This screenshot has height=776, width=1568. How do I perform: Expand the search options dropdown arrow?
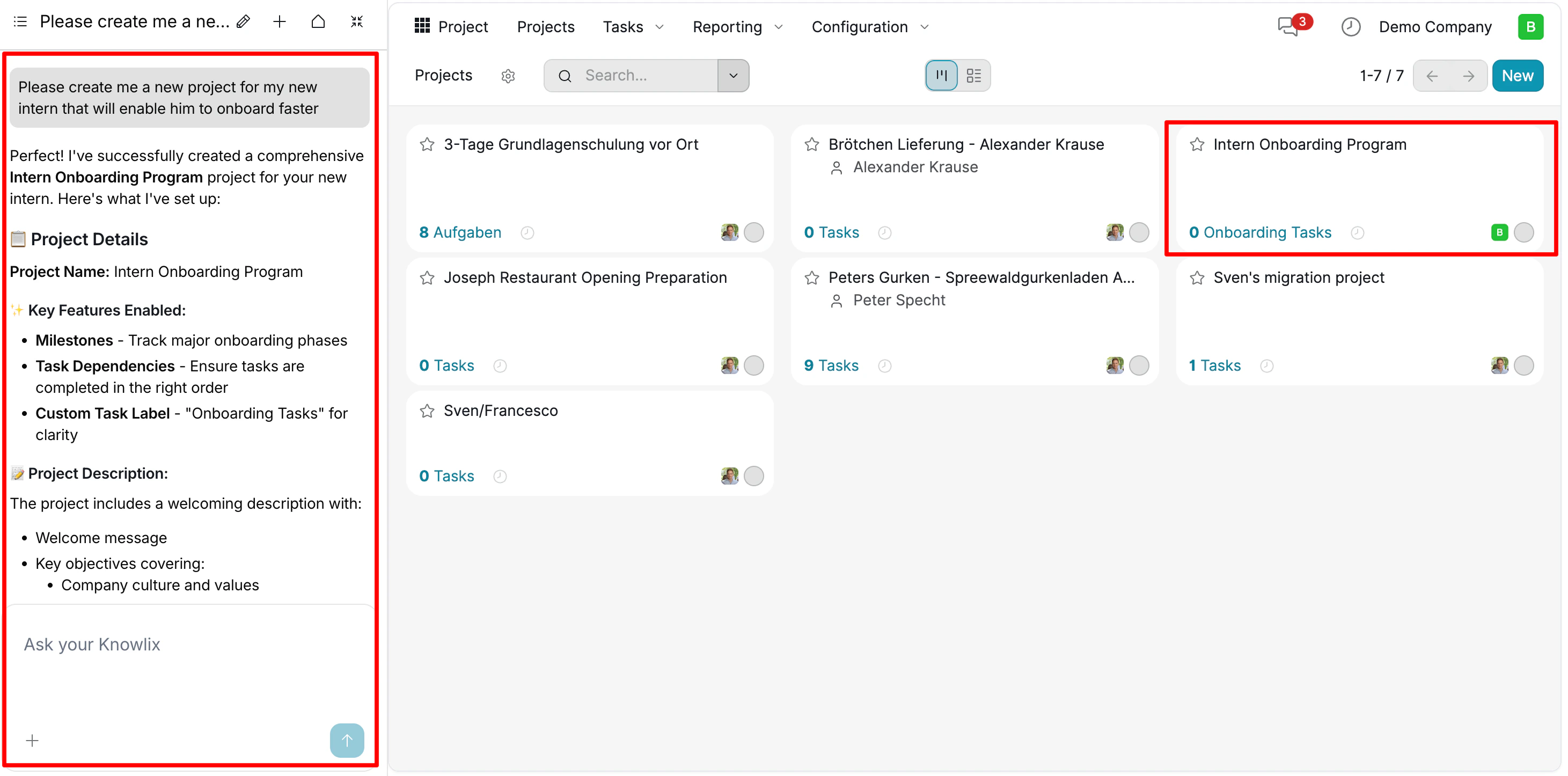pyautogui.click(x=733, y=76)
